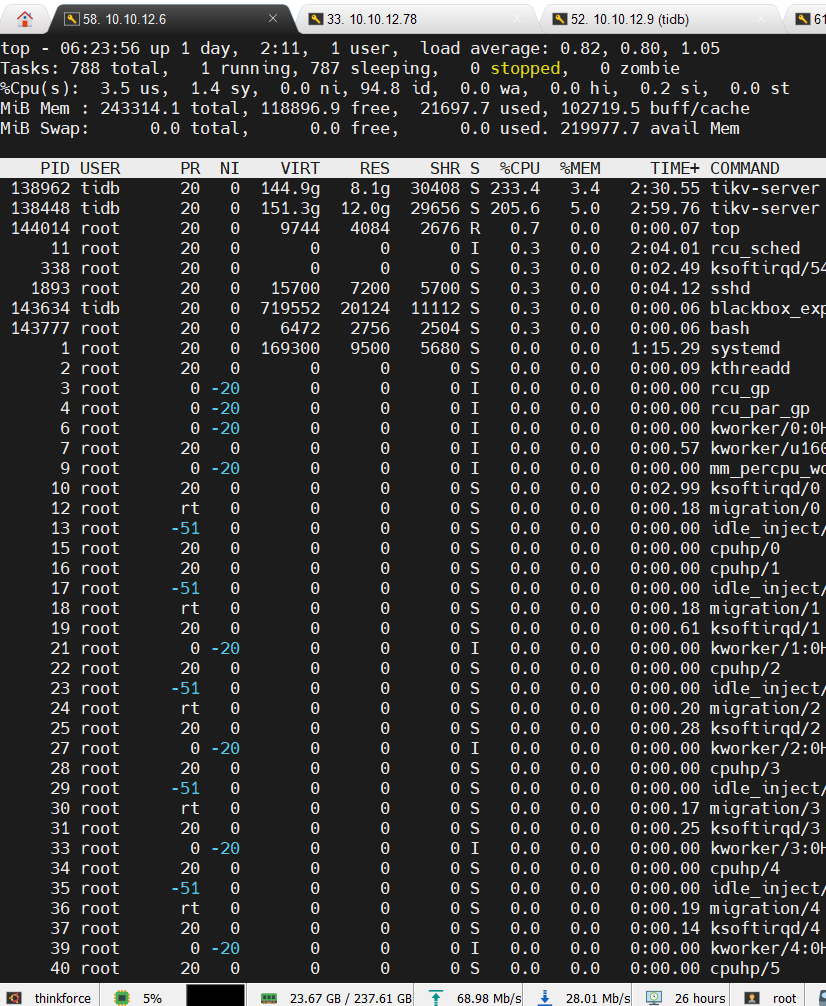This screenshot has width=826, height=1006.
Task: Click the PID column header
Action: (x=55, y=168)
